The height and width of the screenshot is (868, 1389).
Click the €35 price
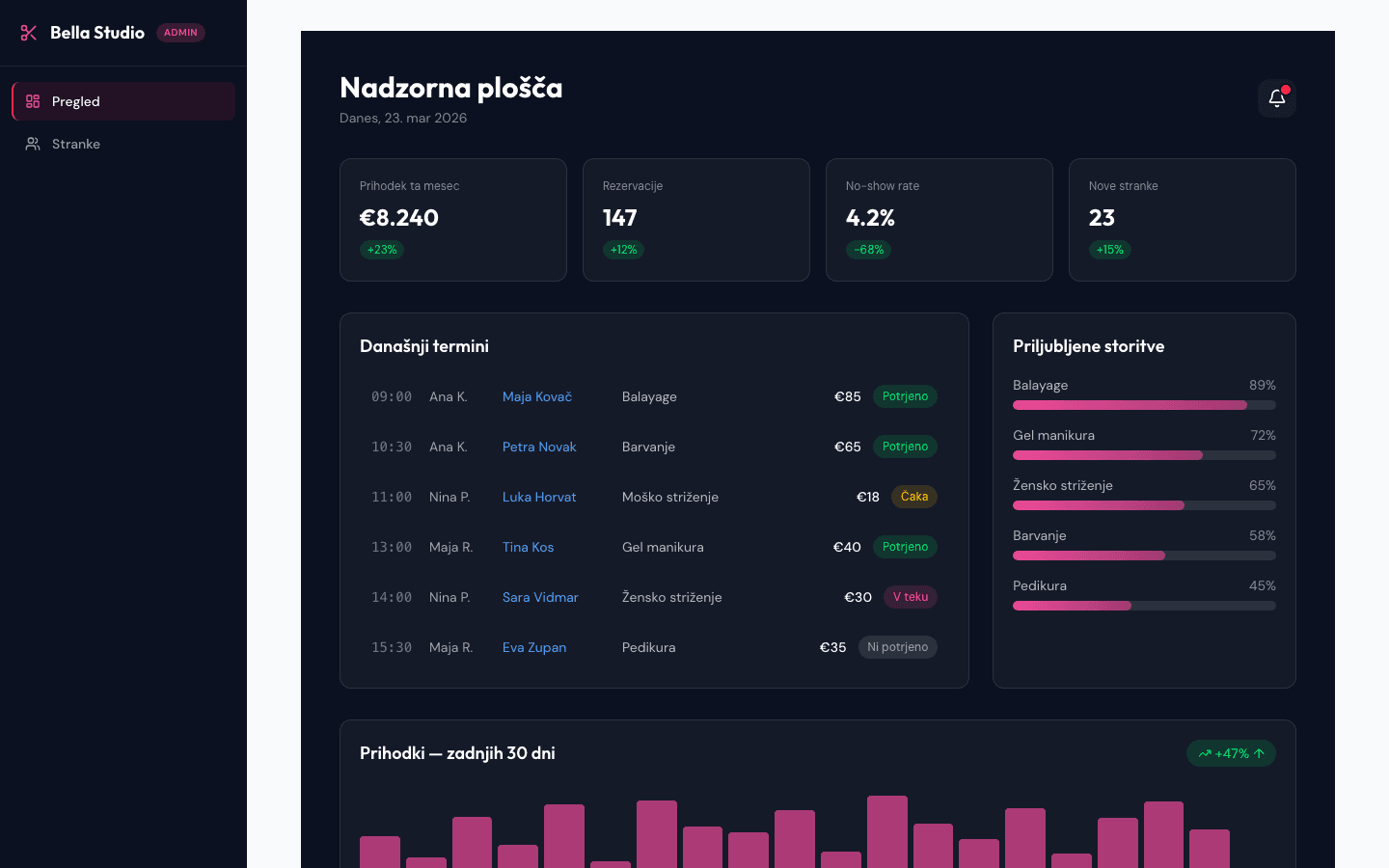[833, 647]
